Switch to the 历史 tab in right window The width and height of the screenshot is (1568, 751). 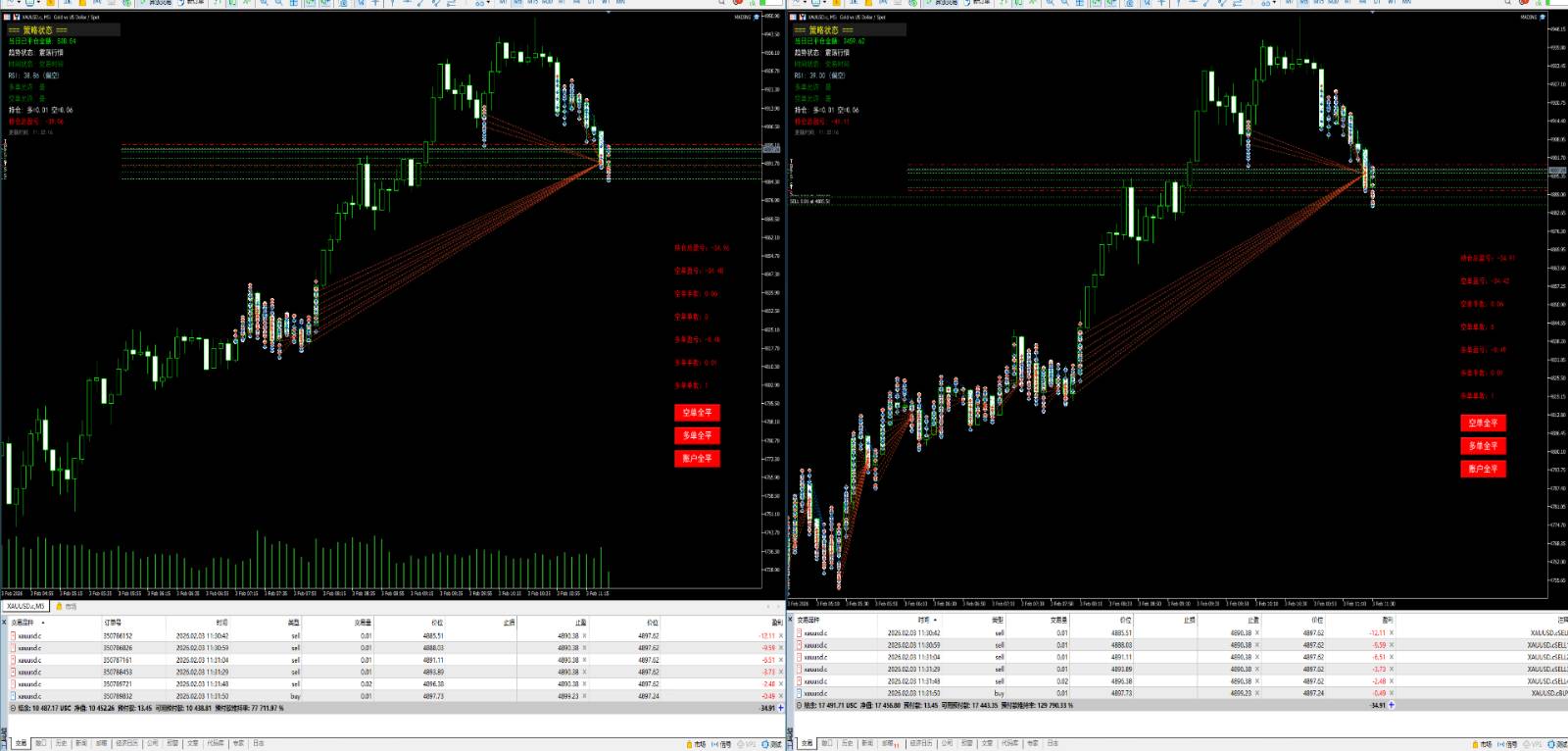point(848,743)
